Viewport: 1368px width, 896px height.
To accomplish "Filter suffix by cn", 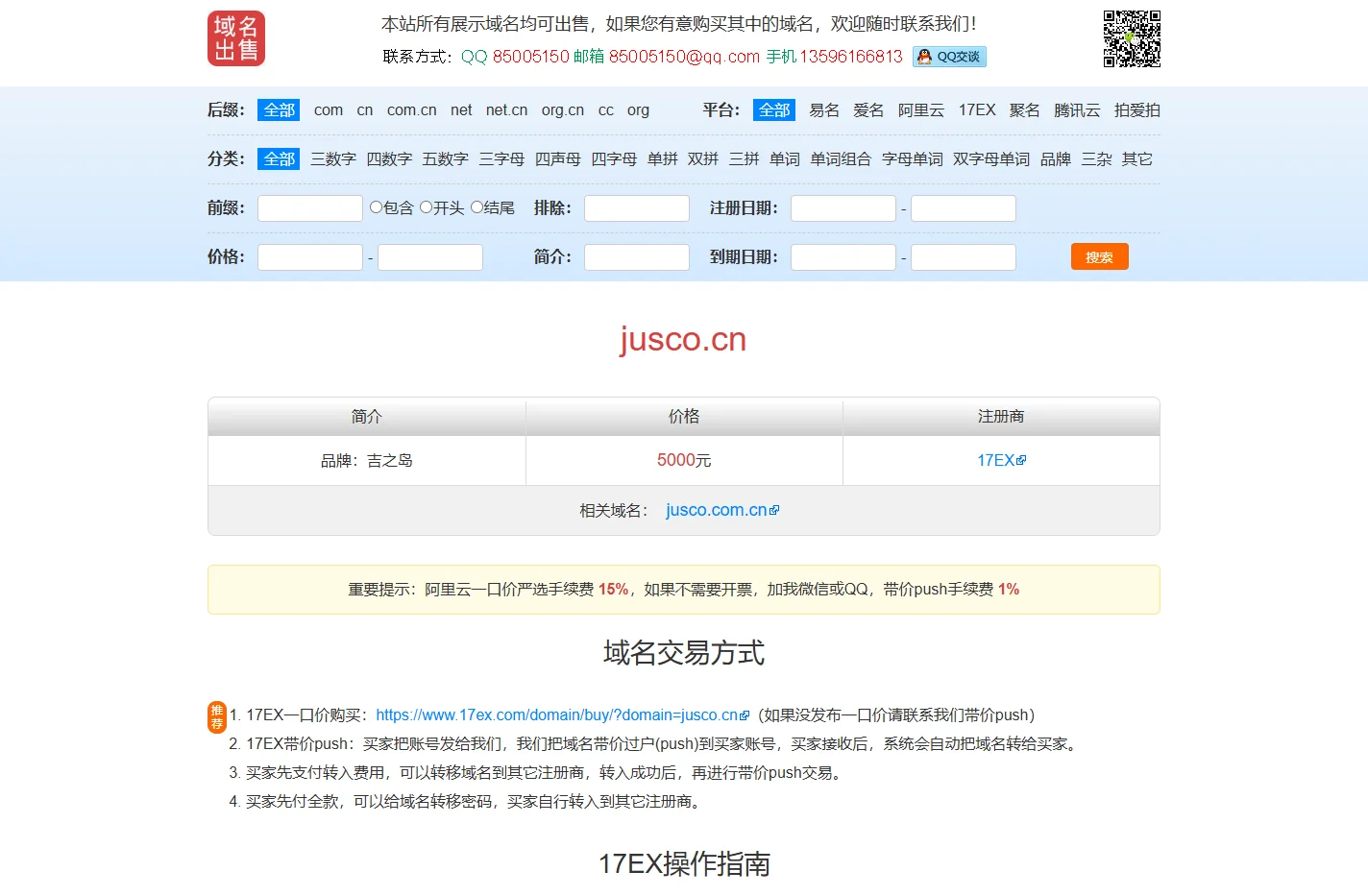I will [x=365, y=110].
